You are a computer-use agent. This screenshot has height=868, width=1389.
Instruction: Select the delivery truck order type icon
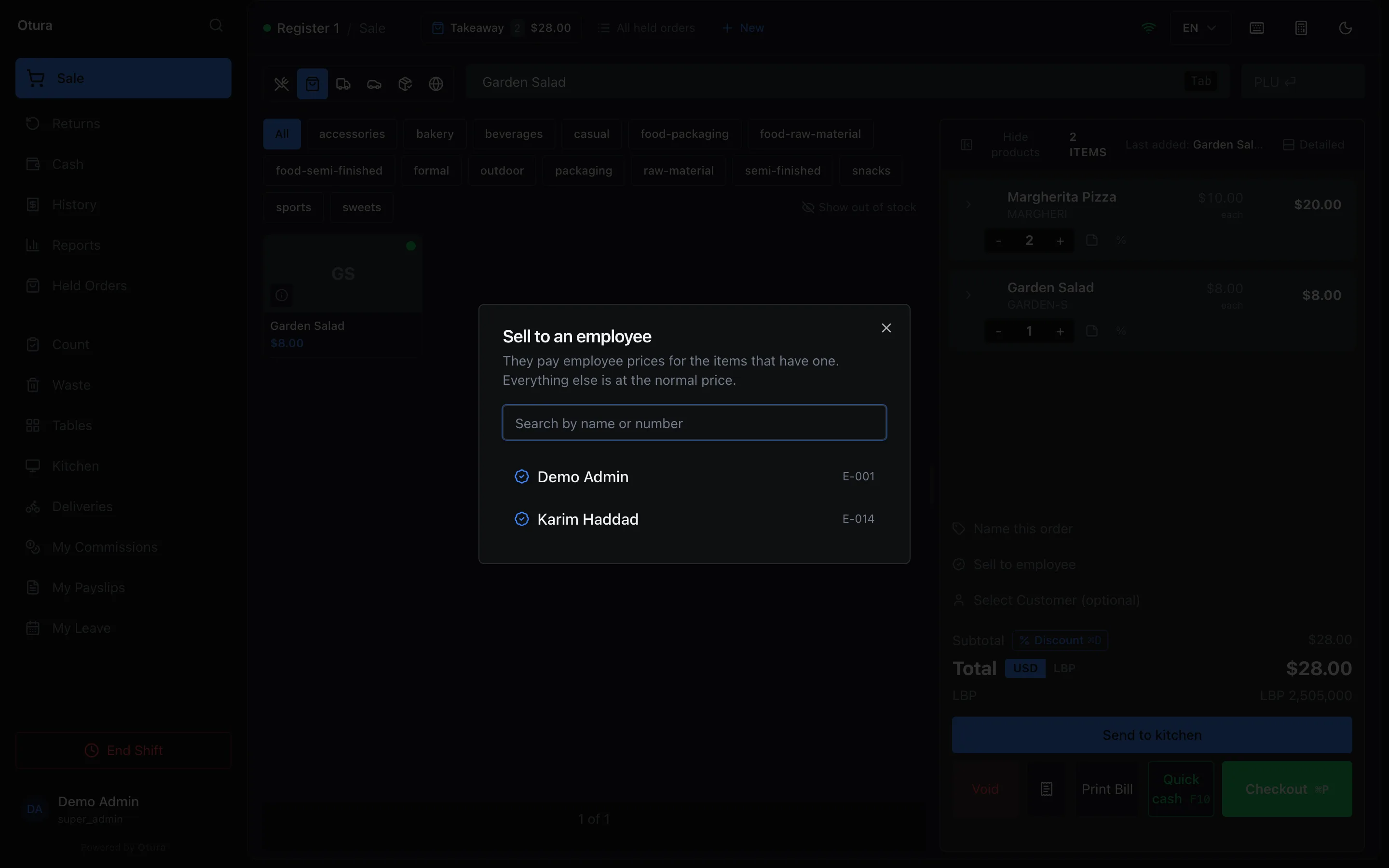[x=343, y=84]
